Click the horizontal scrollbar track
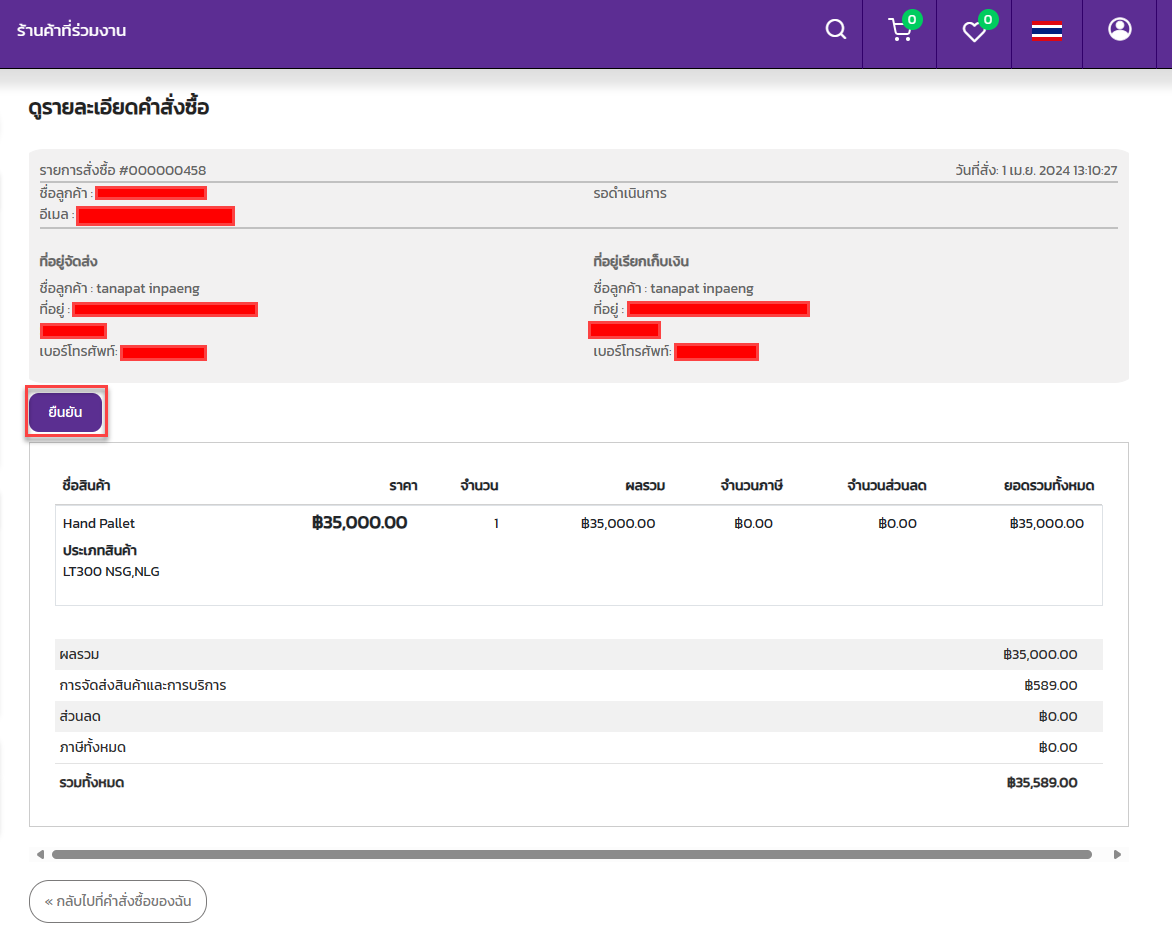The image size is (1172, 934). (x=571, y=855)
